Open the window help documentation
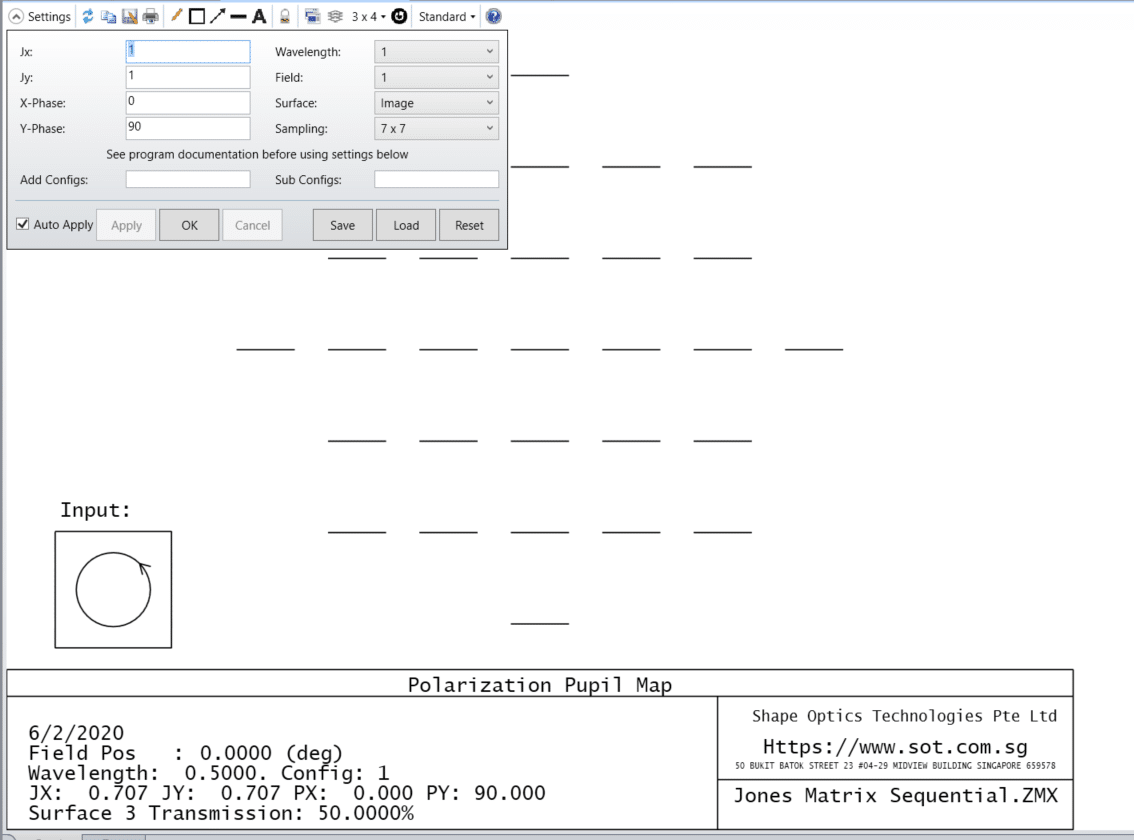Screen dimensions: 1134x840 (x=493, y=16)
